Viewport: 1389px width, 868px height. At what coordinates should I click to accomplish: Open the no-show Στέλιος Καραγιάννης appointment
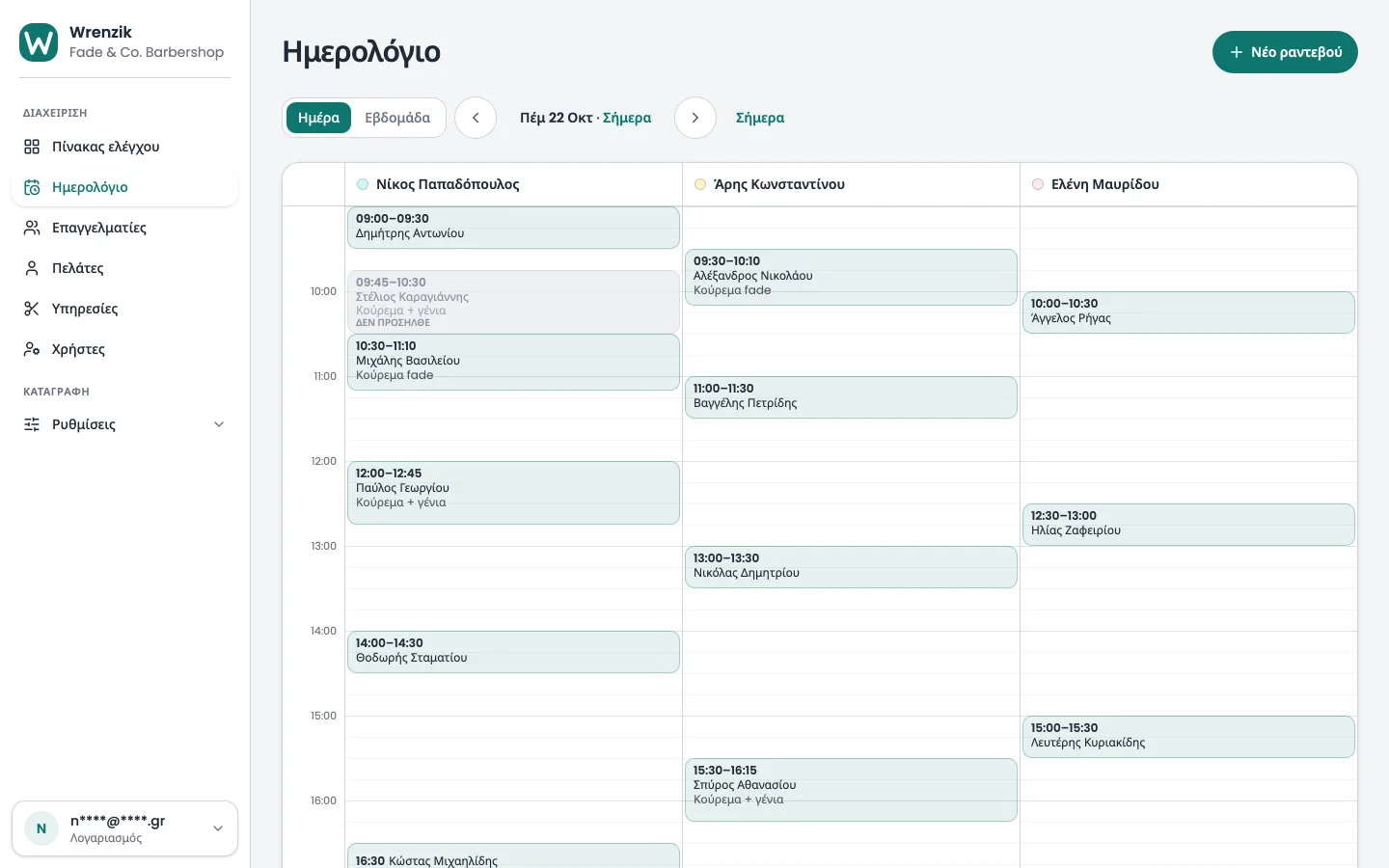point(513,302)
